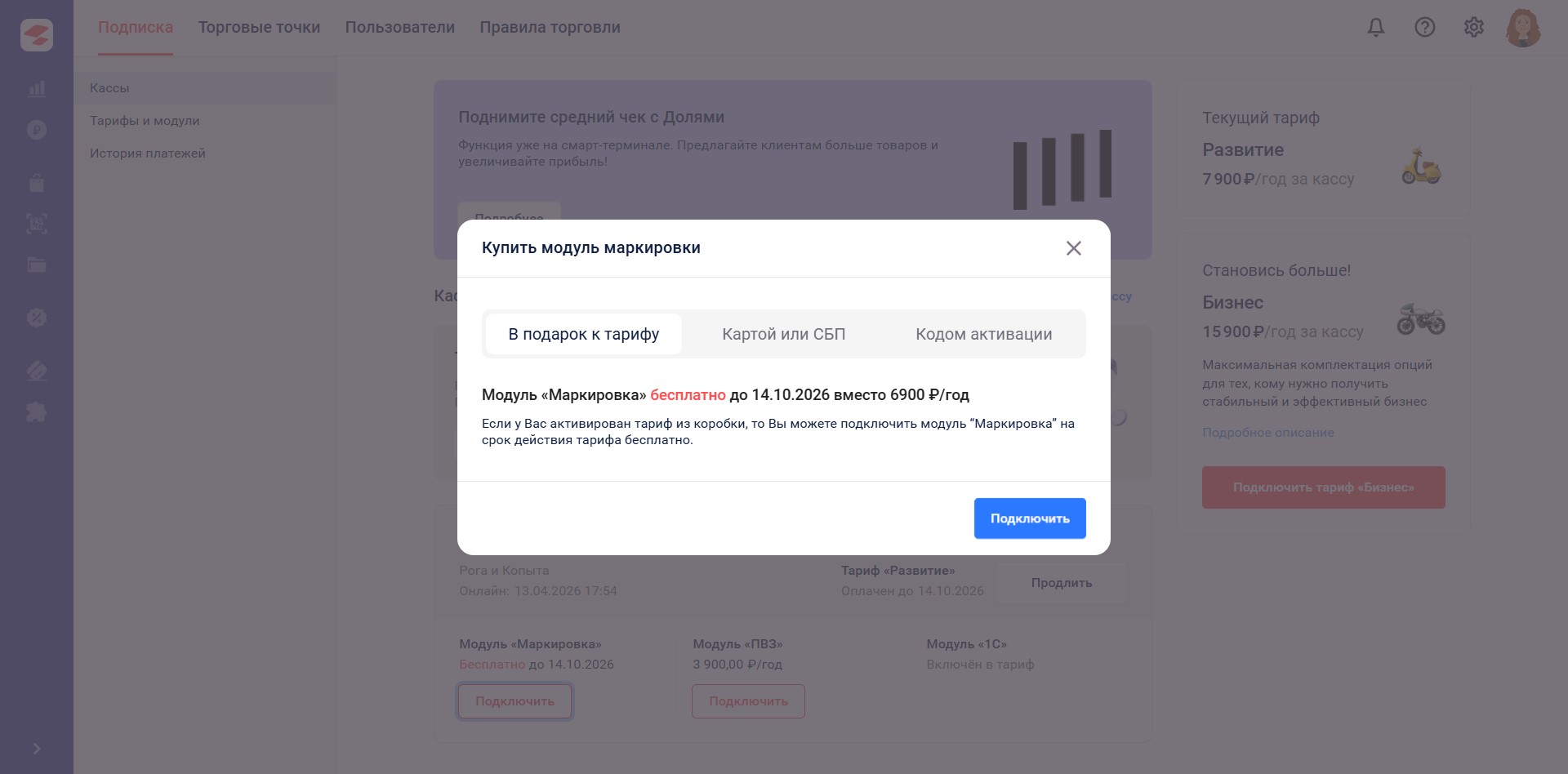
Task: Switch to «Кодом активации» option
Action: tap(984, 334)
